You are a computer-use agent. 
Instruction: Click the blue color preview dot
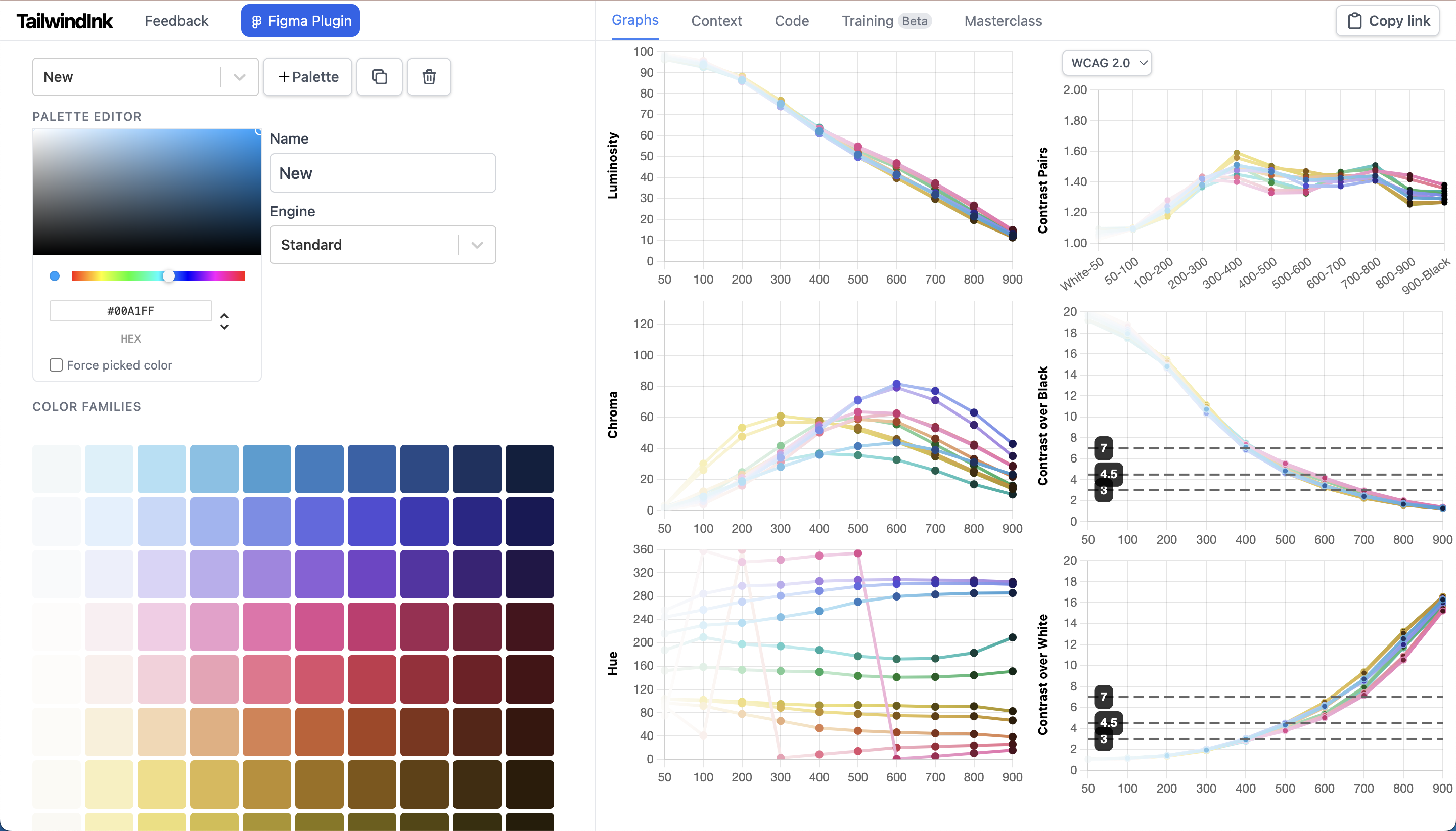tap(55, 276)
